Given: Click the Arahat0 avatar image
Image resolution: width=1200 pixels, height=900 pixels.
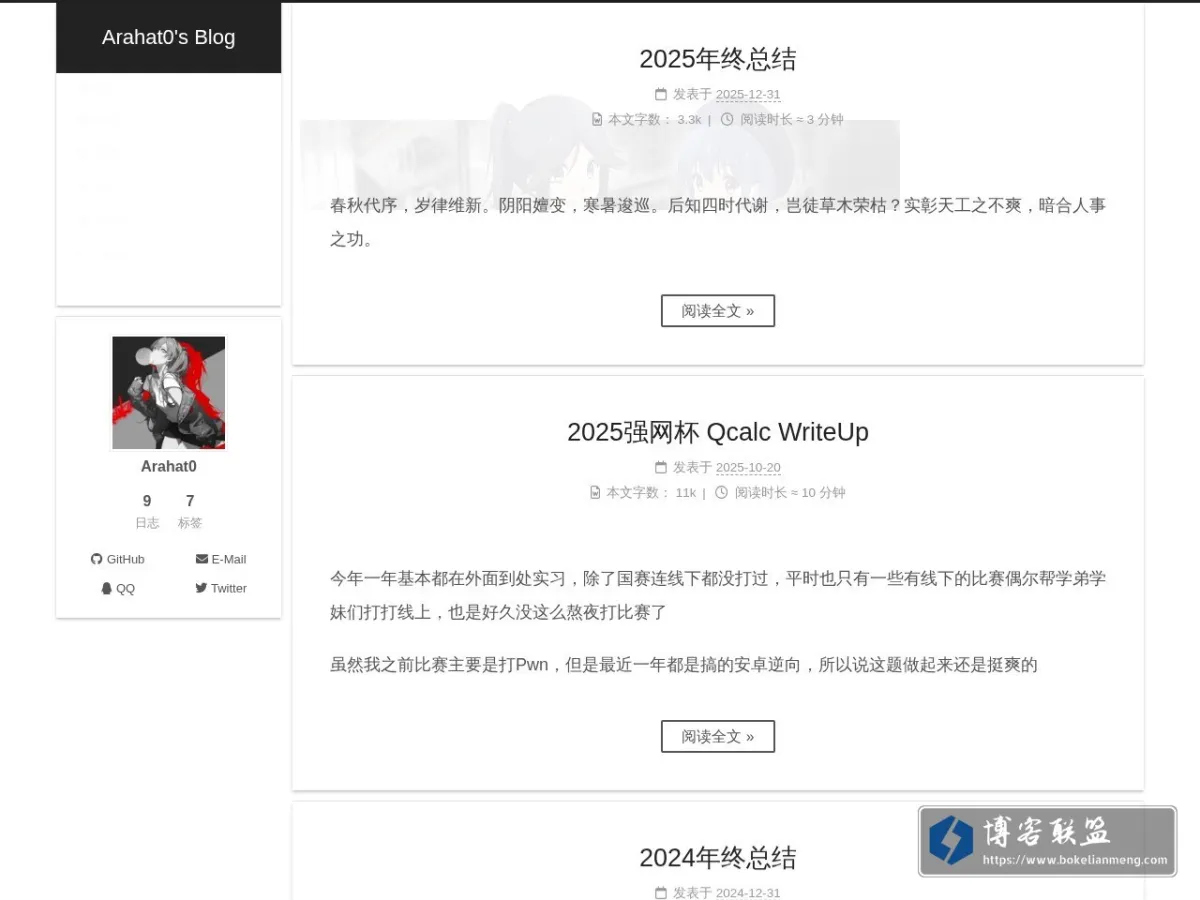Looking at the screenshot, I should (169, 393).
